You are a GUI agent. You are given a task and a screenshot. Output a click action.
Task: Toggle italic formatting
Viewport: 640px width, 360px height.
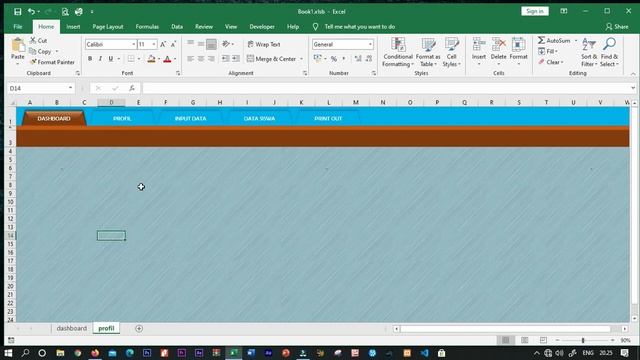(100, 59)
